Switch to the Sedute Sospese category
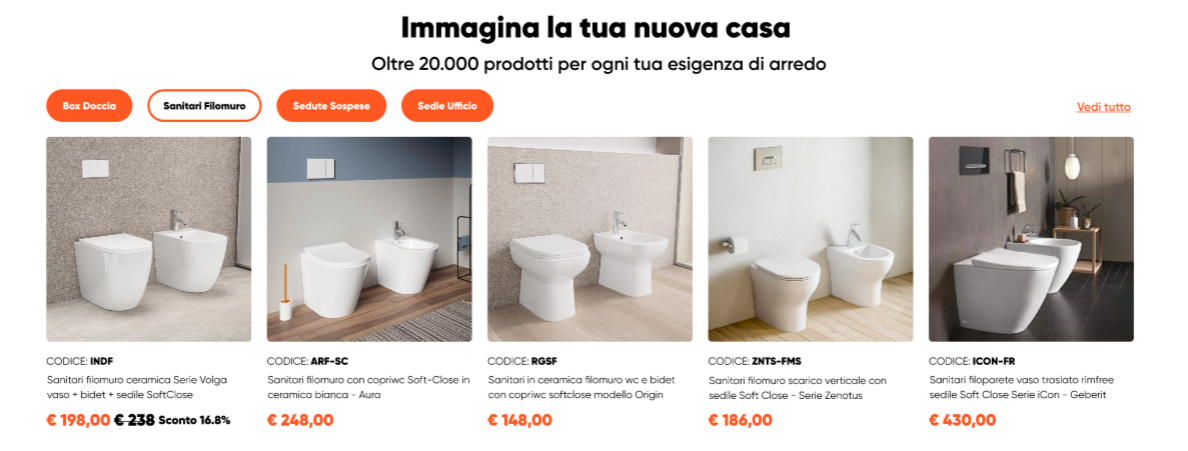Viewport: 1188px width, 451px height. click(x=331, y=105)
